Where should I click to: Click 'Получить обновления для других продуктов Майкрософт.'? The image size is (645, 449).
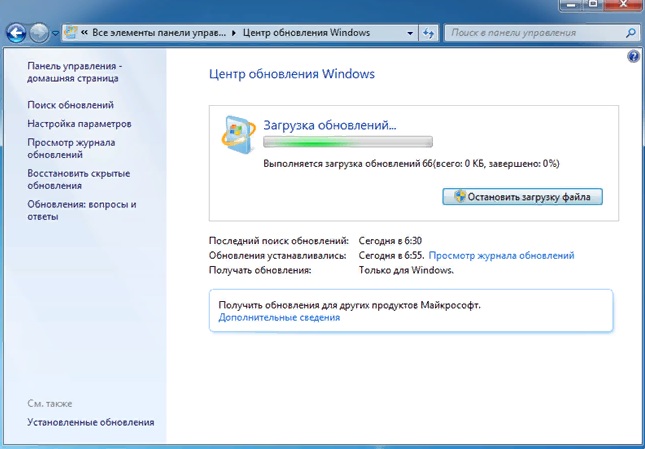[x=349, y=305]
